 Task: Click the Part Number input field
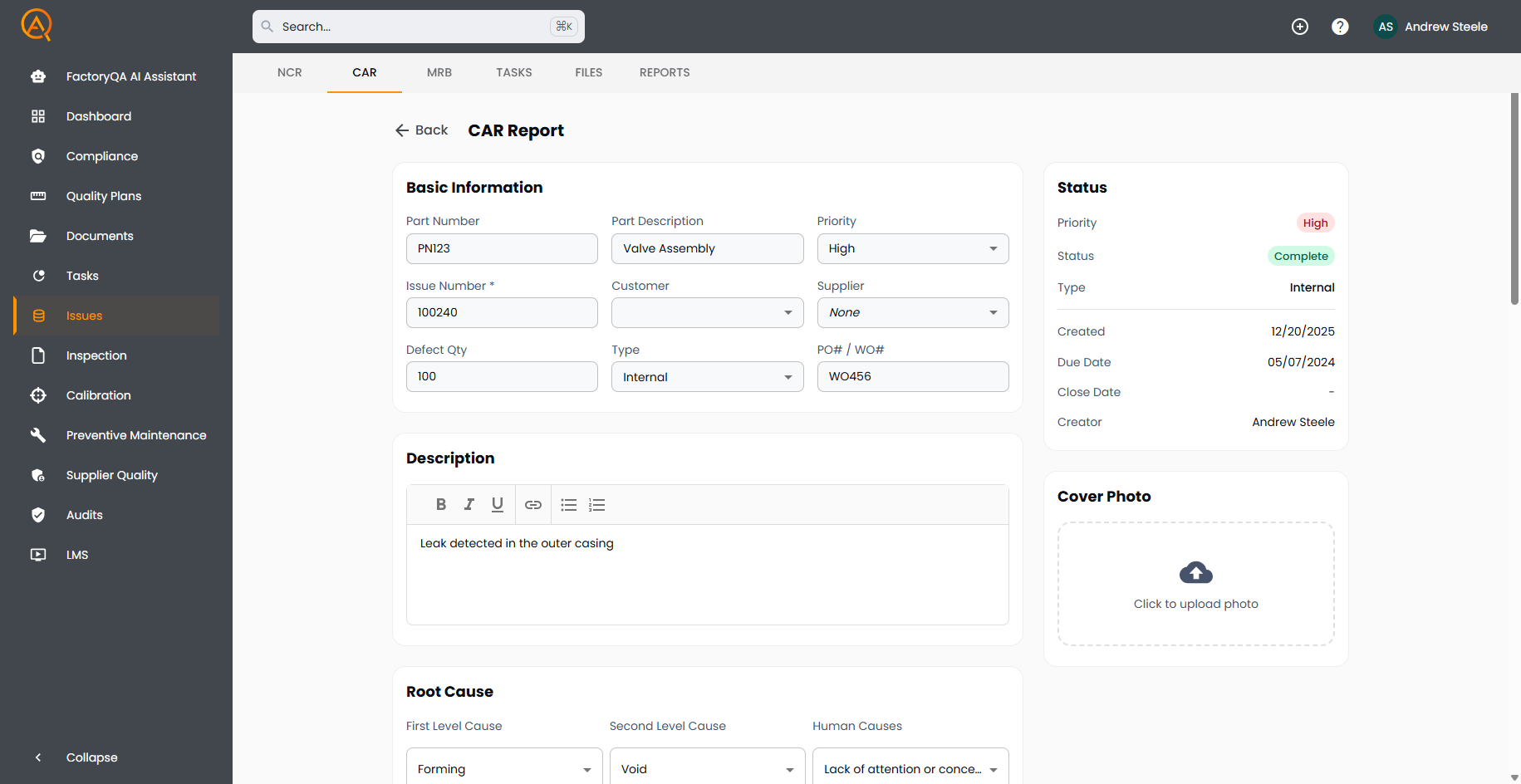[502, 248]
